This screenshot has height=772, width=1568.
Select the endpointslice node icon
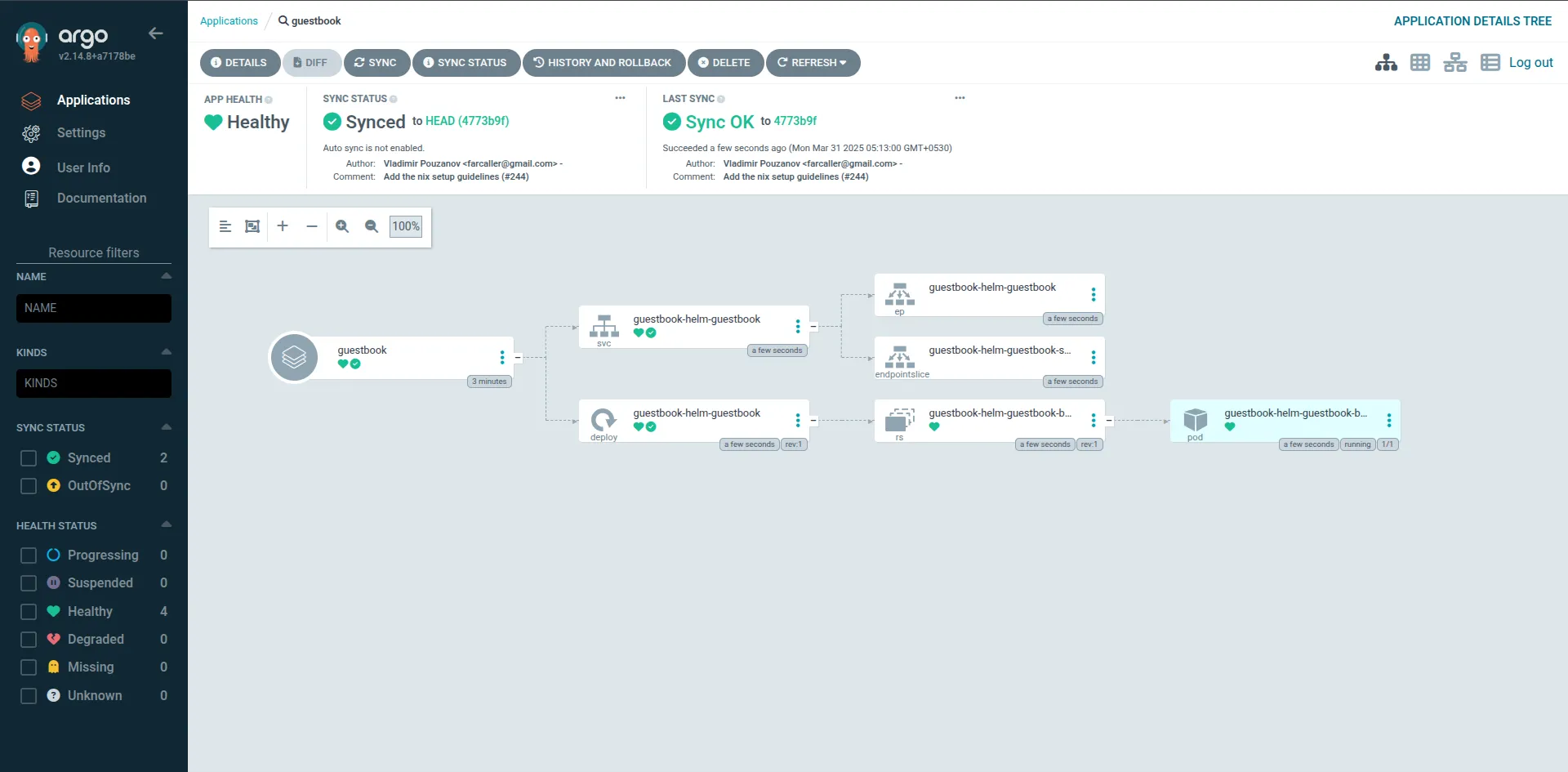pyautogui.click(x=900, y=357)
